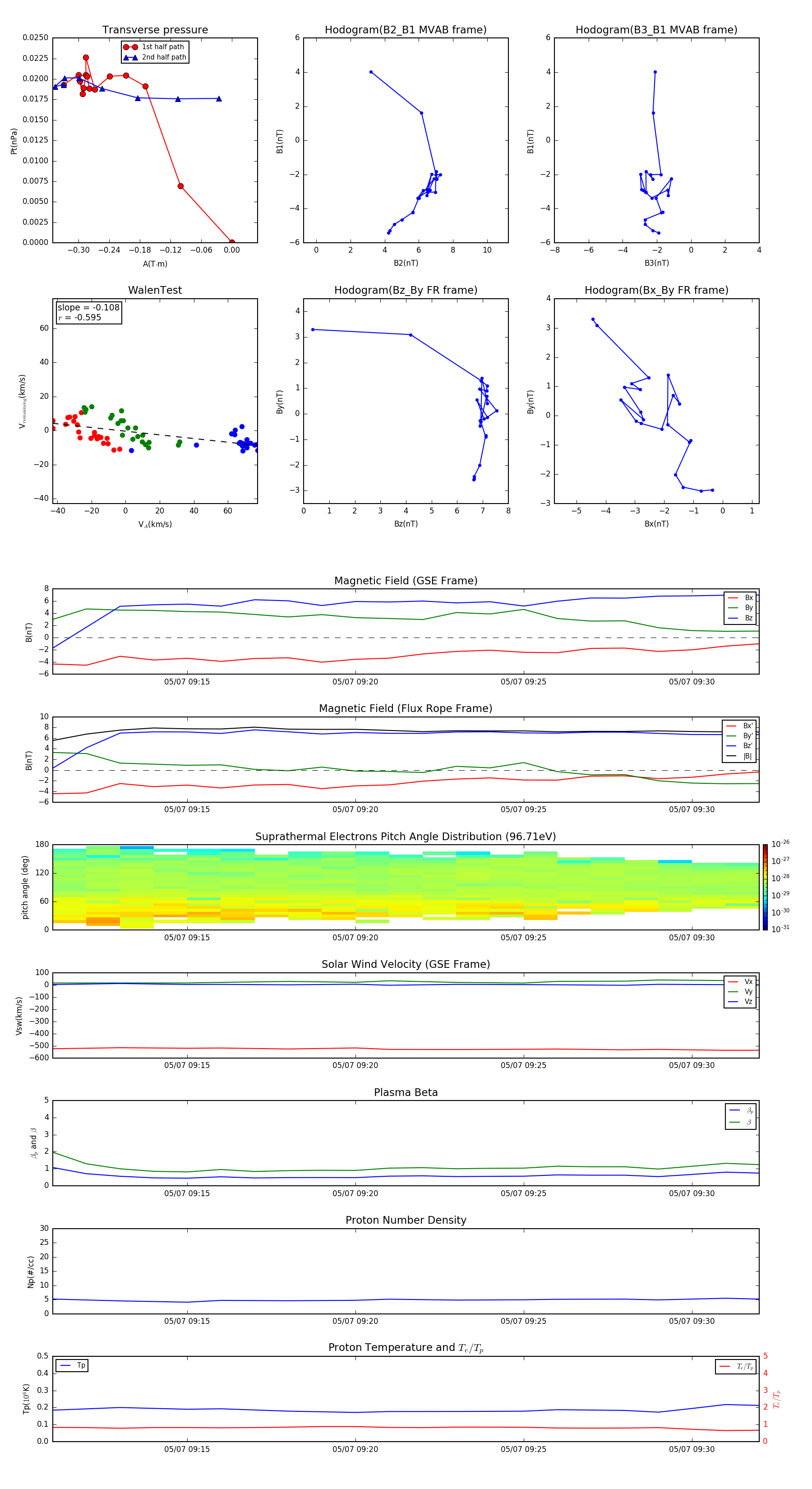The height and width of the screenshot is (1489, 812).
Task: Click '05/07 09:15' tick under GSE Magnetic Field
Action: click(187, 681)
